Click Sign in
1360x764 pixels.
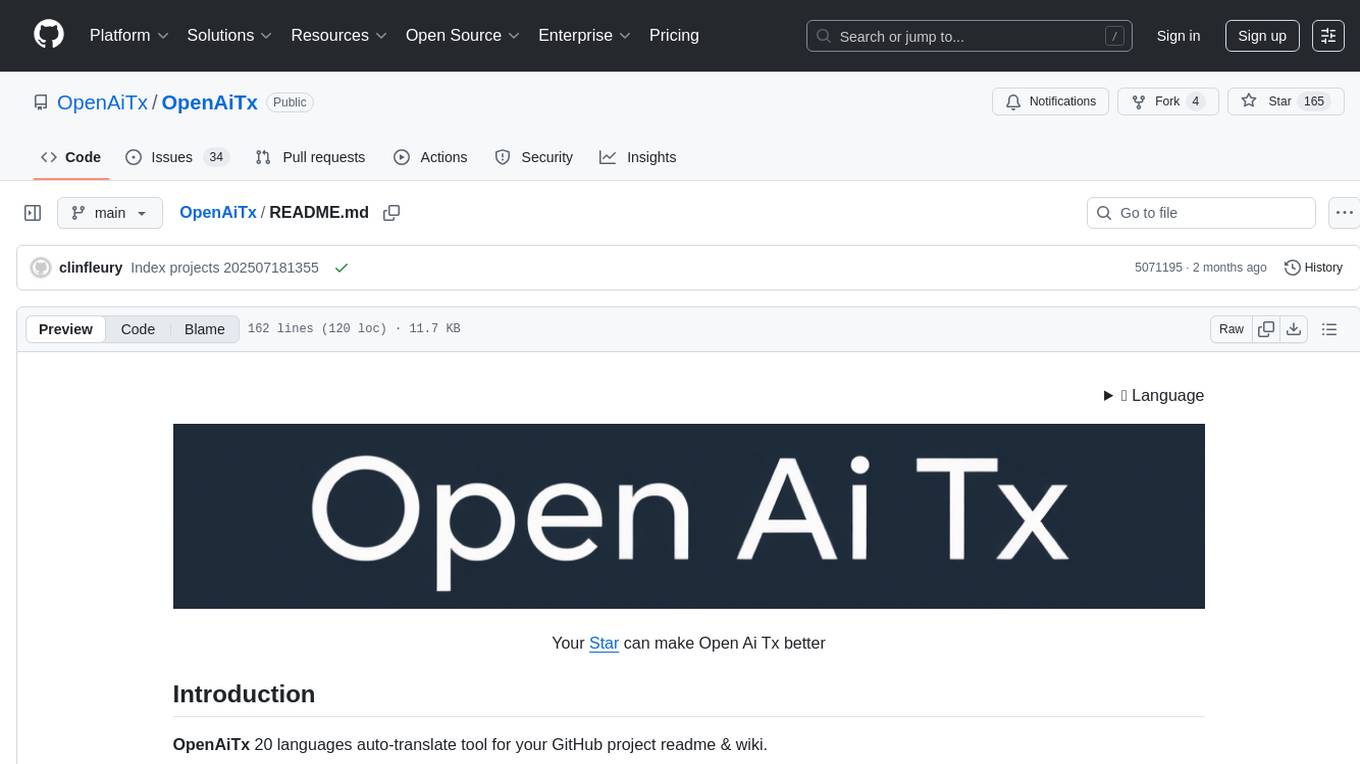[x=1178, y=36]
